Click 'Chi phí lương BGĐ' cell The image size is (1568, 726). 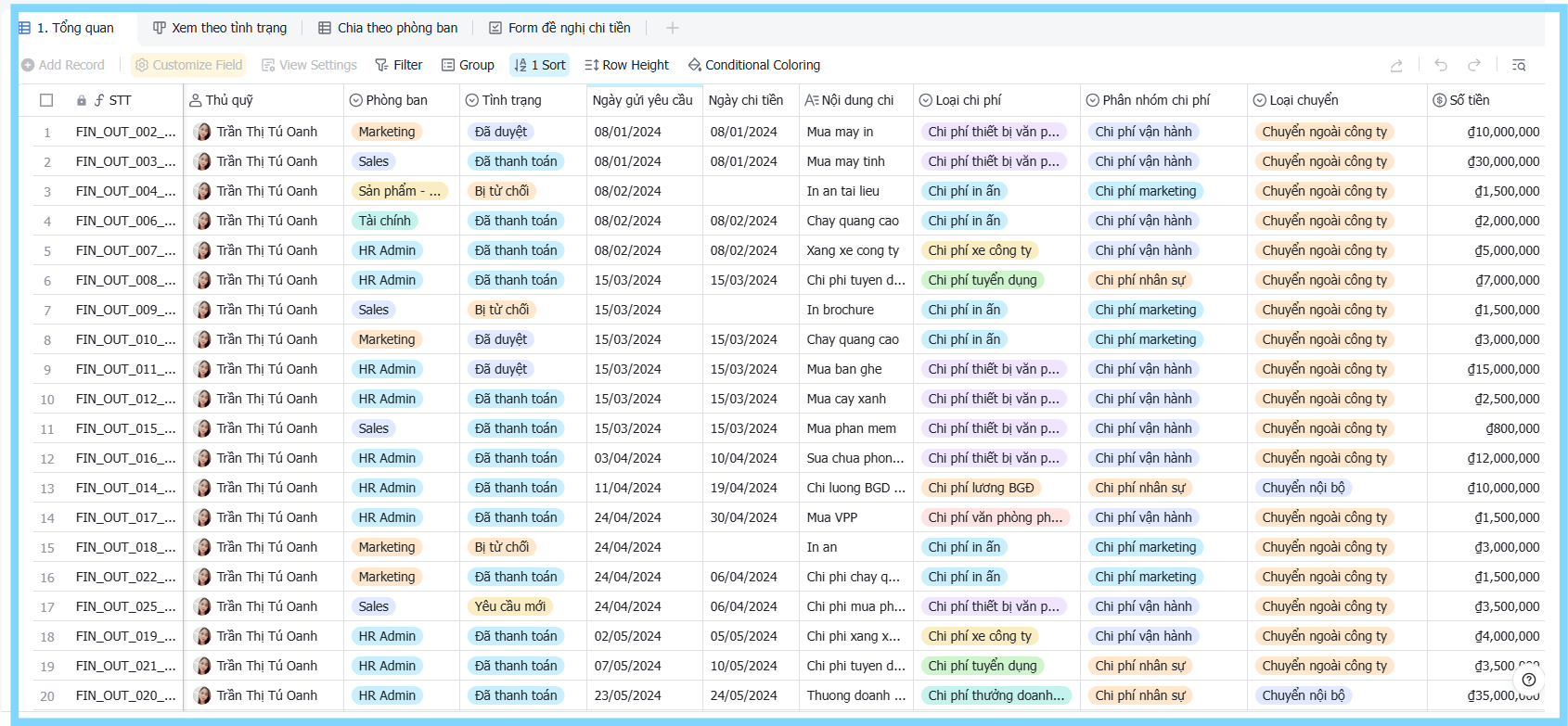[x=982, y=488]
